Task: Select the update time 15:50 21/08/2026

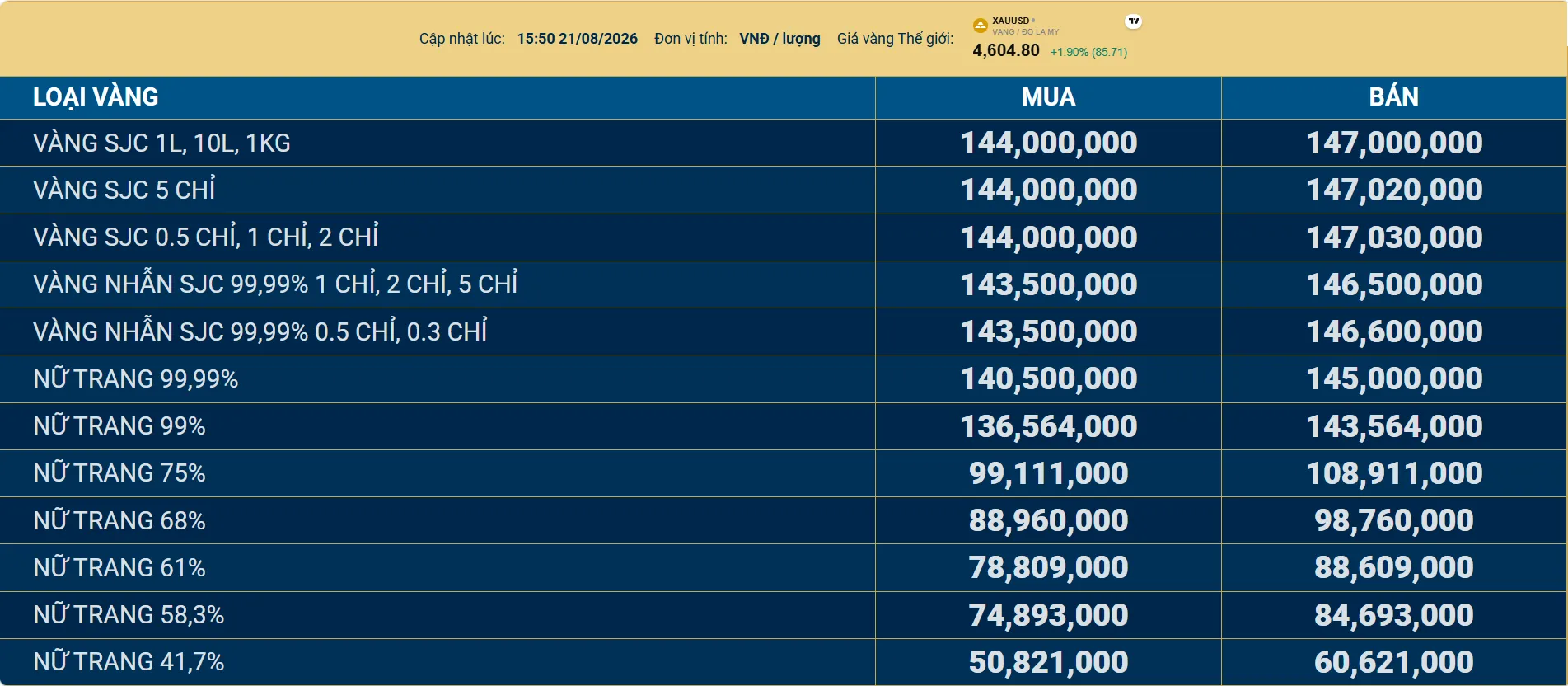Action: click(578, 39)
